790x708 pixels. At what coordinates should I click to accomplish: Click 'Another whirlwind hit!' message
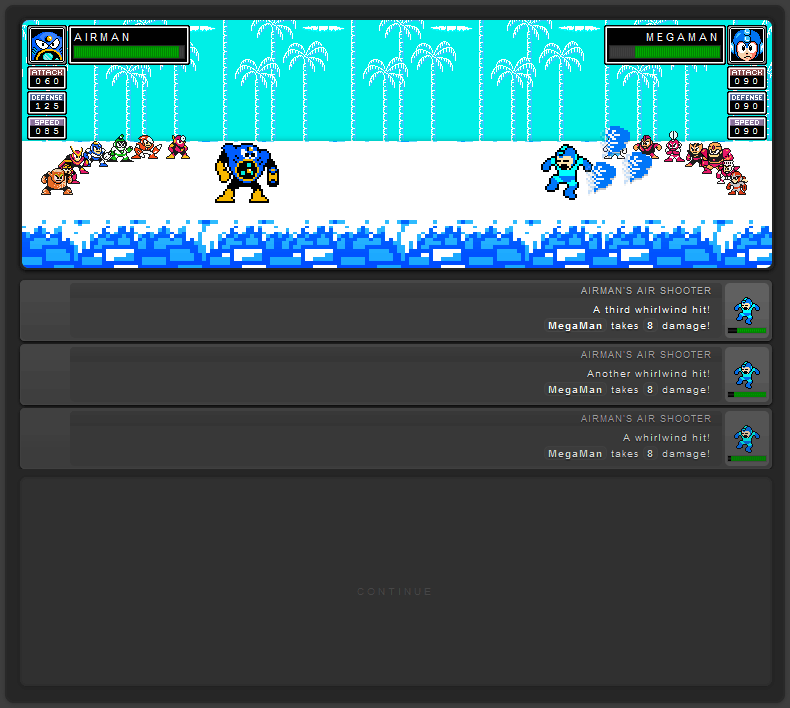coord(648,373)
